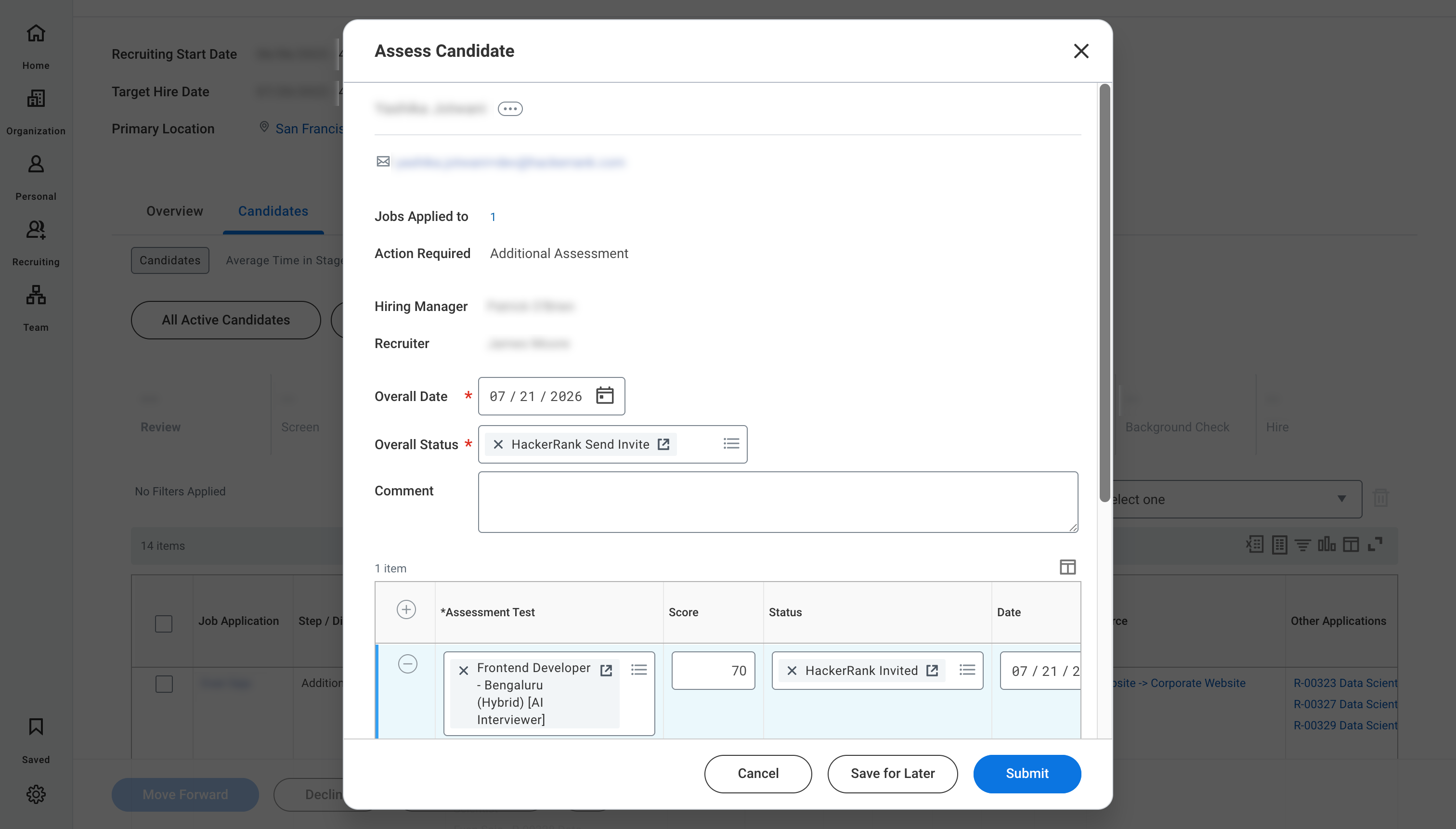
Task: Add a new assessment row with plus icon
Action: [406, 609]
